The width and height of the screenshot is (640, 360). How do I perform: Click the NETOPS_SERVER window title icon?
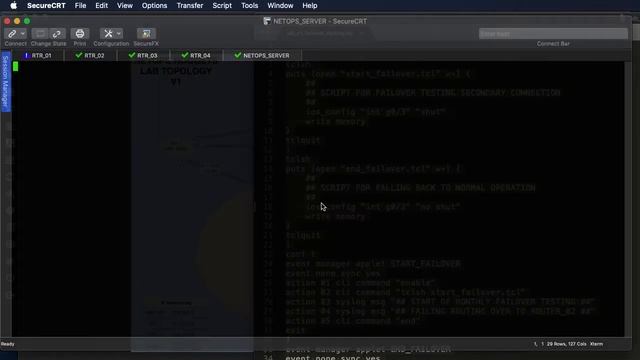pos(267,21)
